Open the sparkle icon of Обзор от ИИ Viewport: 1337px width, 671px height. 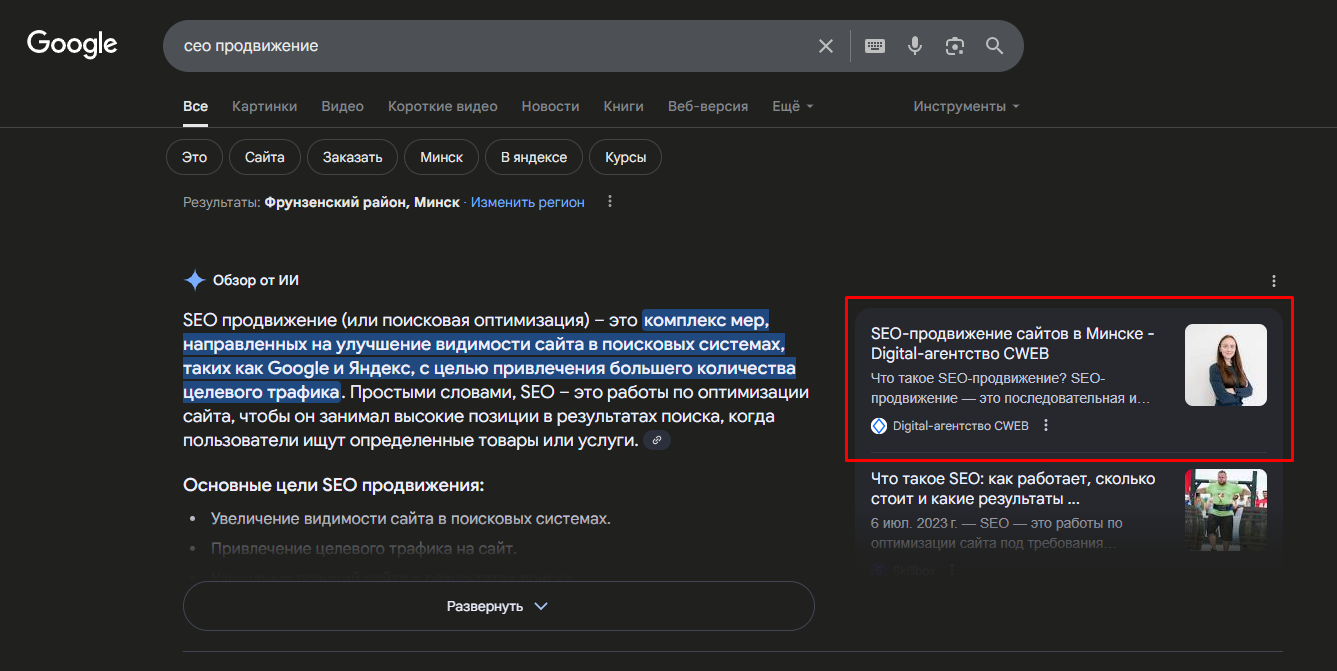(x=194, y=281)
